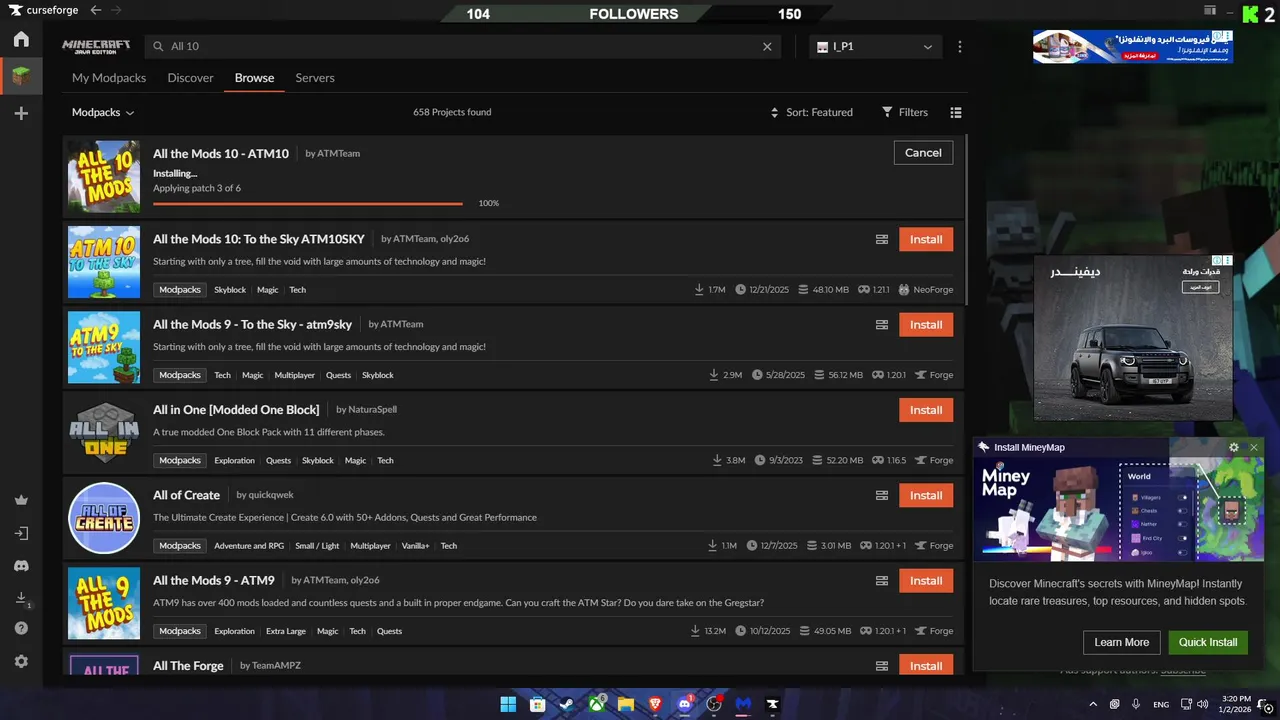This screenshot has height=720, width=1280.
Task: Switch to My Modpacks tab
Action: click(109, 78)
